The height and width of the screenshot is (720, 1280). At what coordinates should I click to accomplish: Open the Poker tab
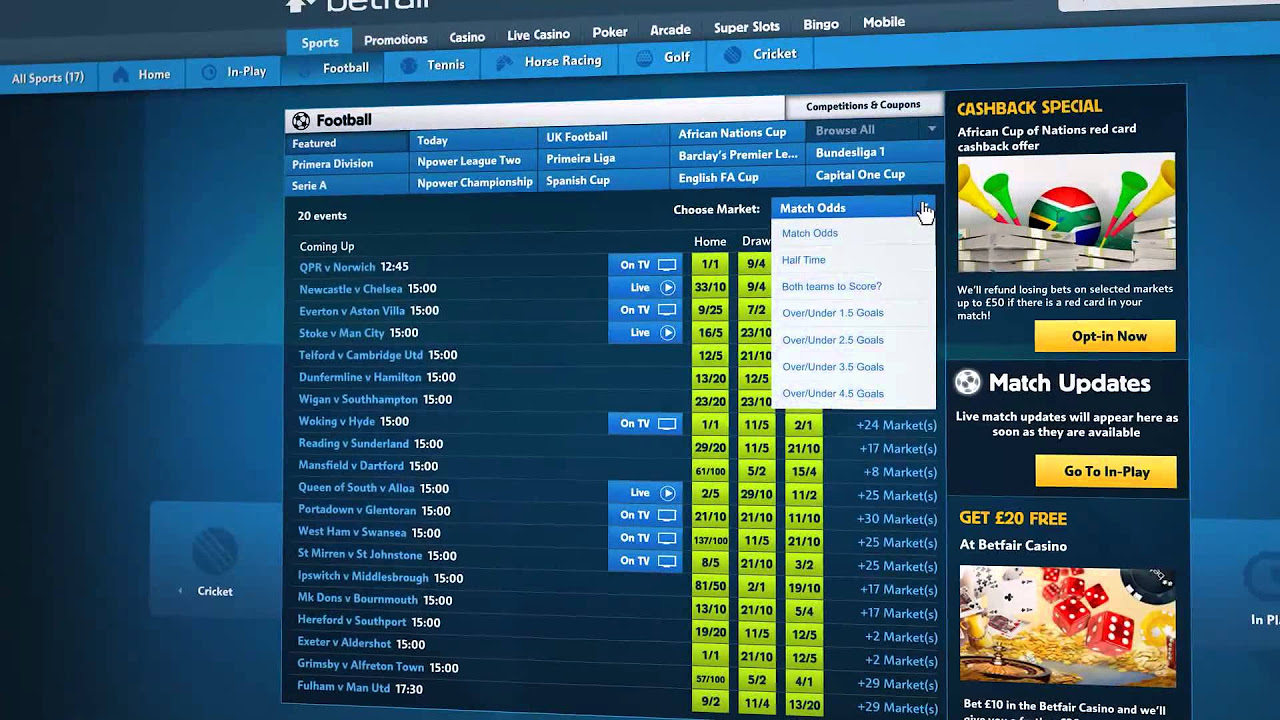tap(610, 32)
